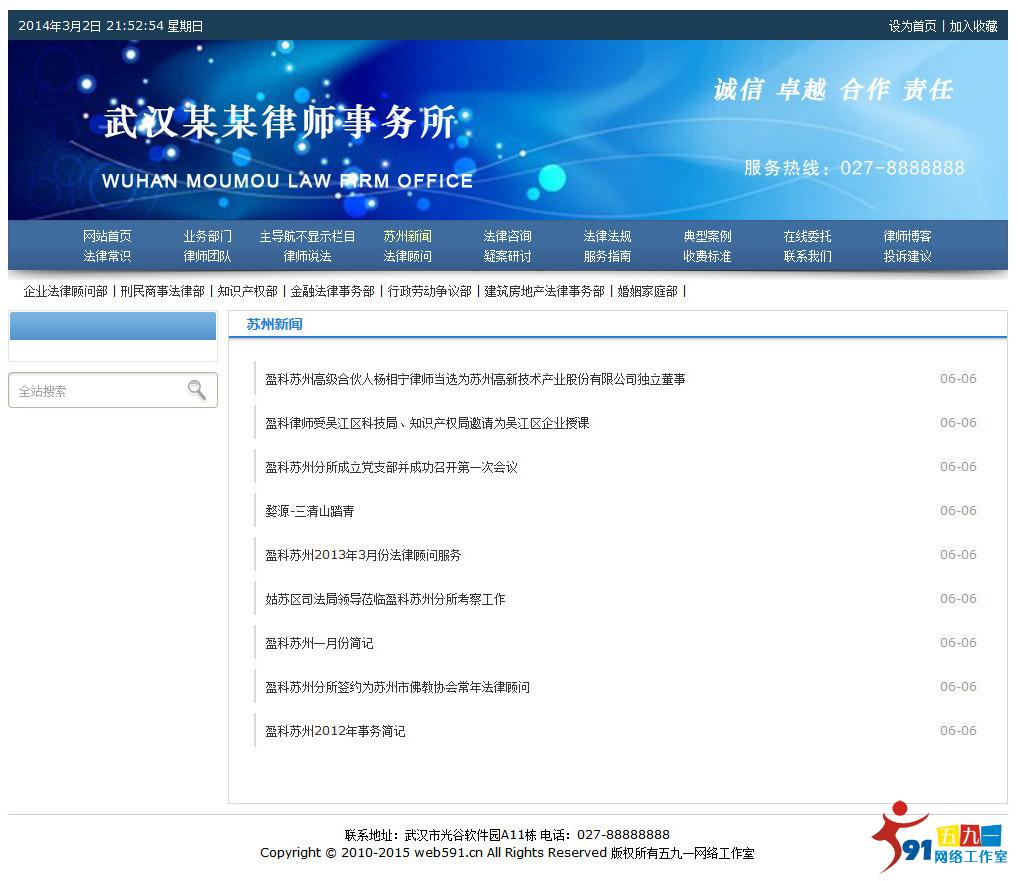Viewport: 1018px width, 881px height.
Task: Visit the 律师团队 page
Action: (207, 256)
